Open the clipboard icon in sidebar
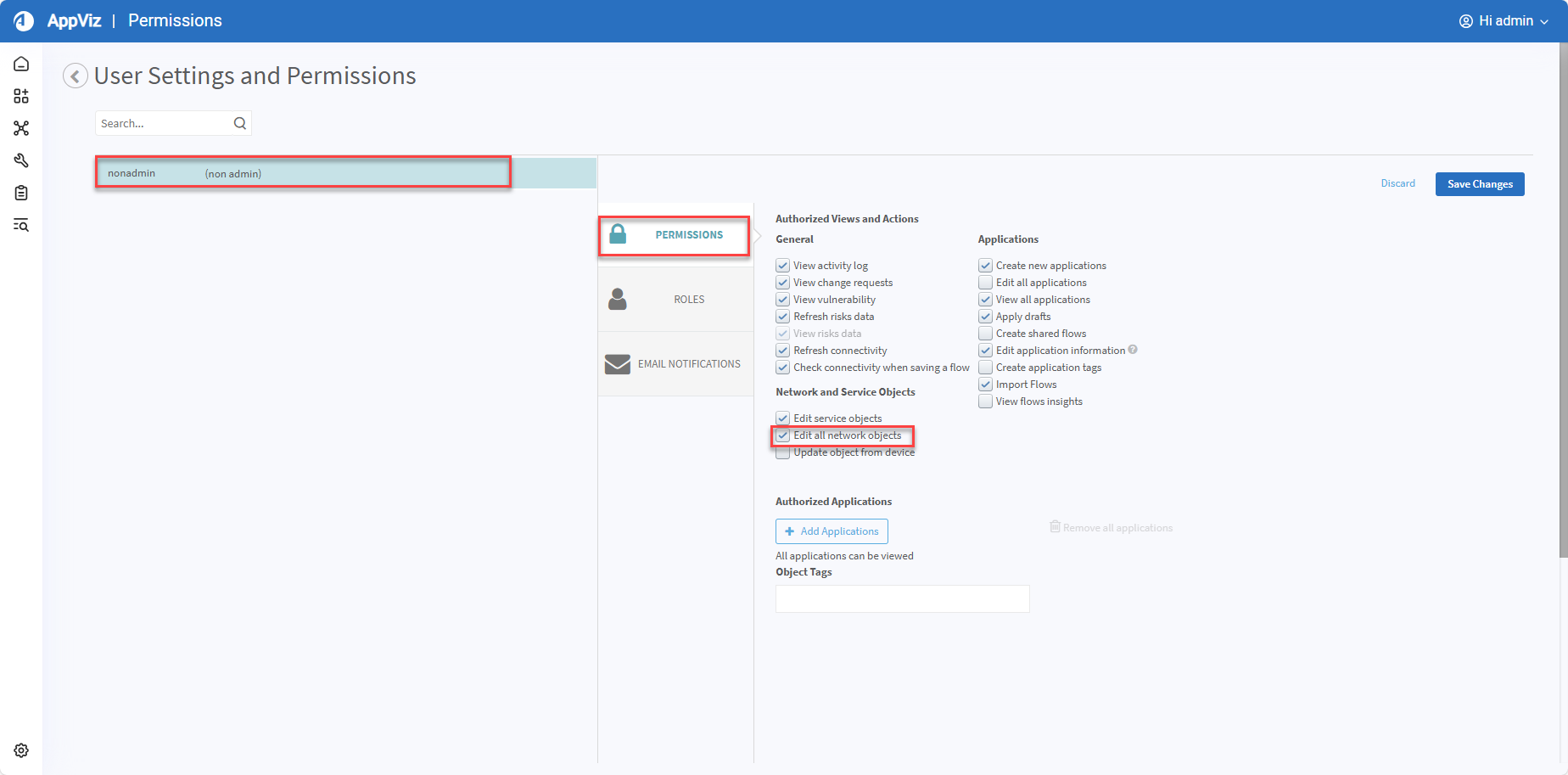 coord(21,193)
